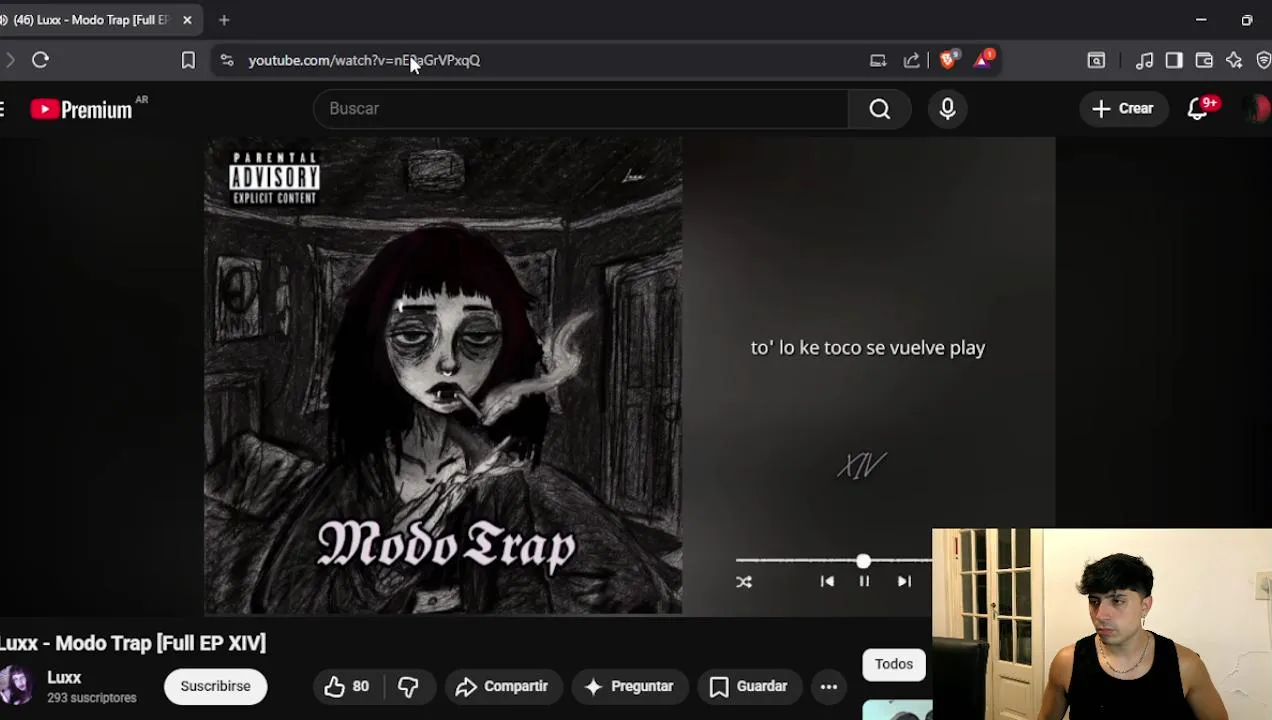Click the Preguntar button
Screen dimensions: 1272x720
(629, 686)
